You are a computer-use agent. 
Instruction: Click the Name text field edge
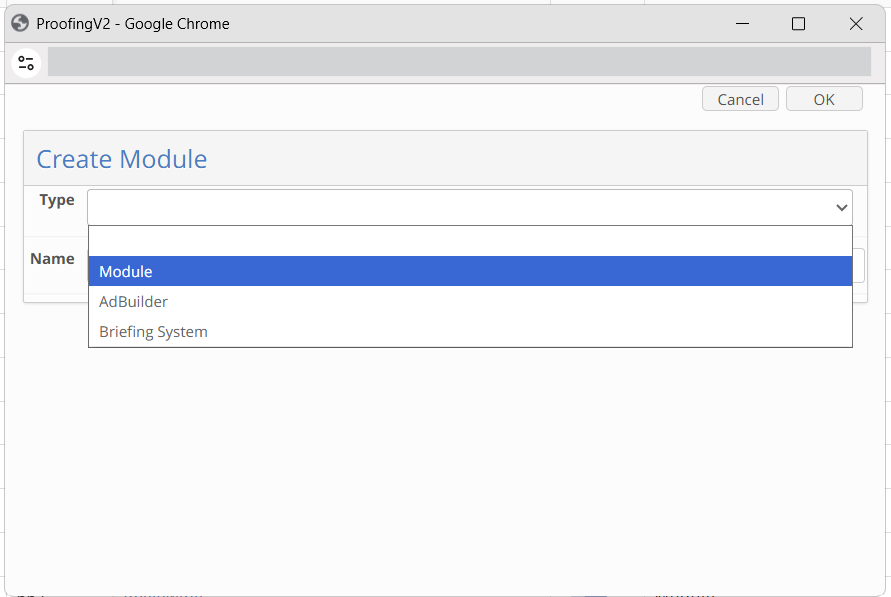tap(859, 265)
